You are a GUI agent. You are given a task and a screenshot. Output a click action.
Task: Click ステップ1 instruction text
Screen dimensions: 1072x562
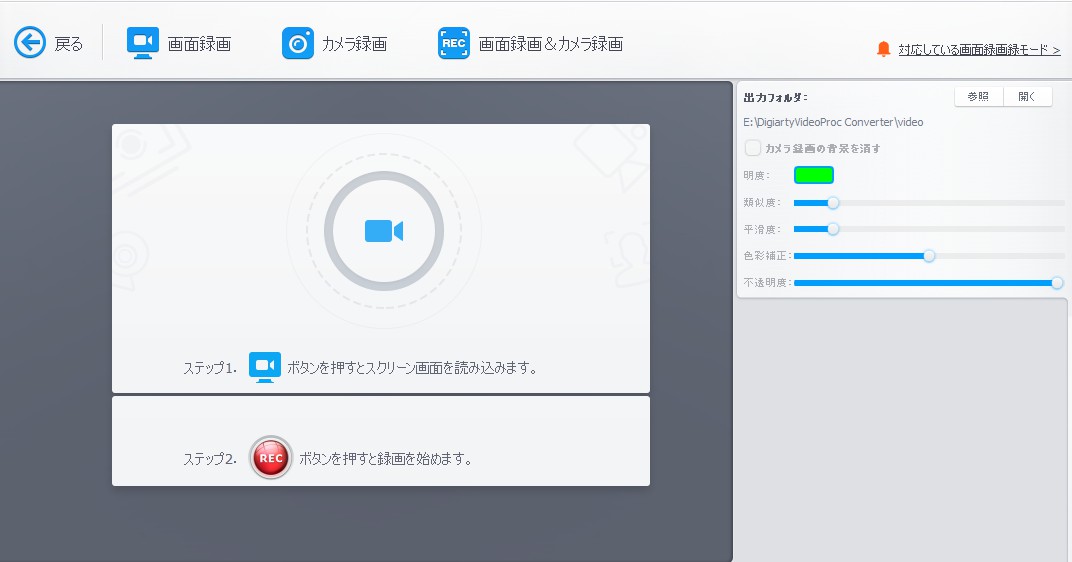412,368
